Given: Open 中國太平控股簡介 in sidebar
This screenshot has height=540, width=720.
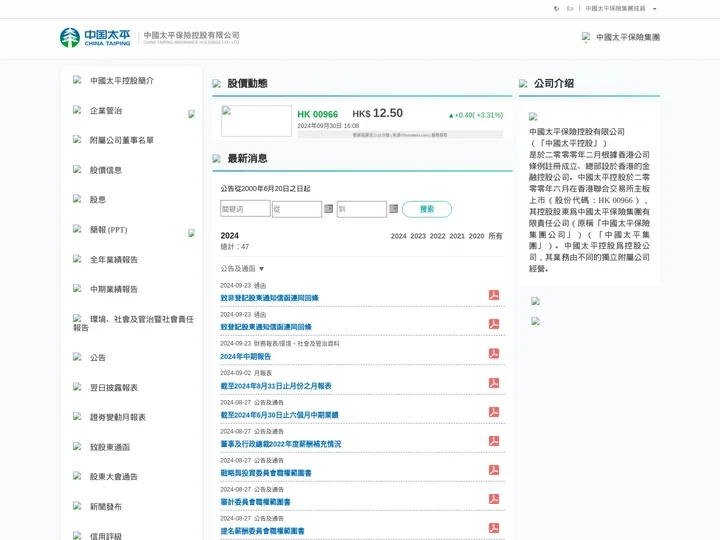Looking at the screenshot, I should 122,81.
